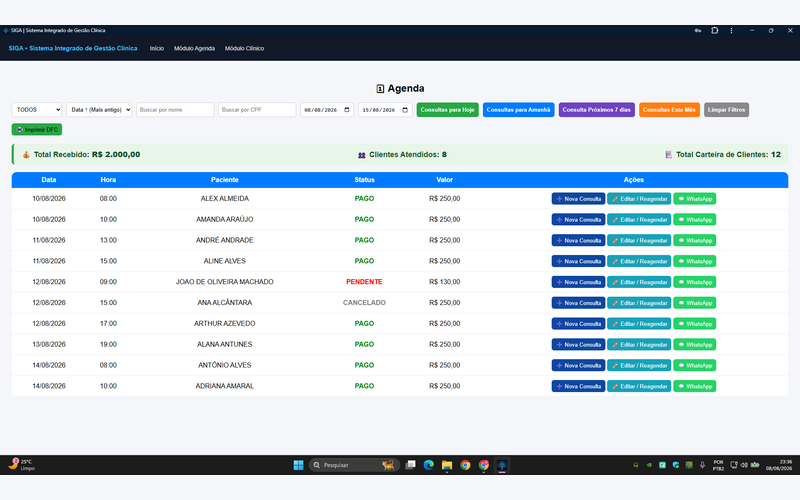The height and width of the screenshot is (500, 800).
Task: Click the volume speaker icon in system tray
Action: pyautogui.click(x=744, y=465)
